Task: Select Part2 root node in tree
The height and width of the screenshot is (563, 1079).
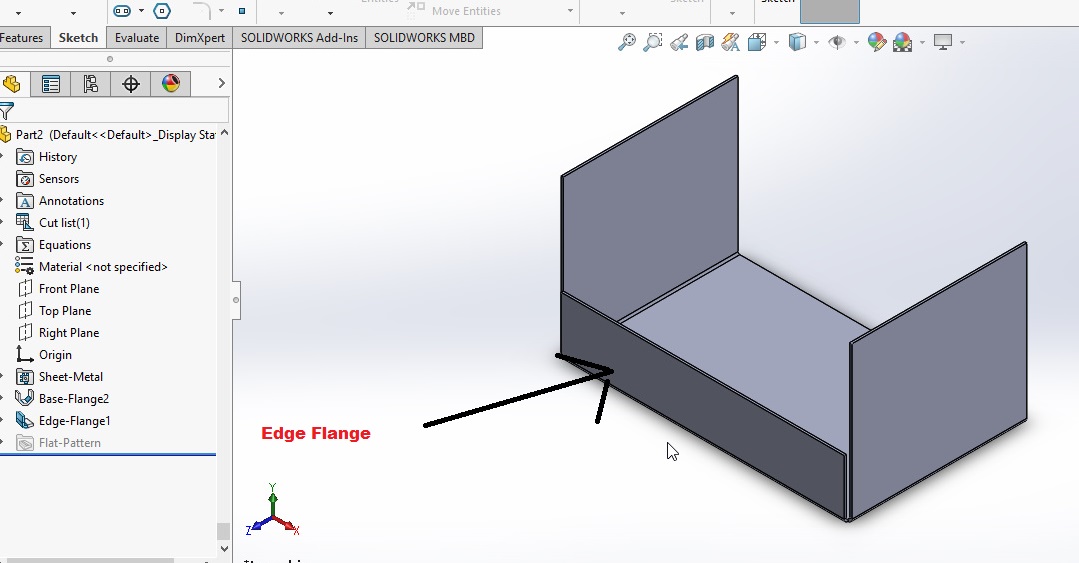Action: pyautogui.click(x=109, y=135)
